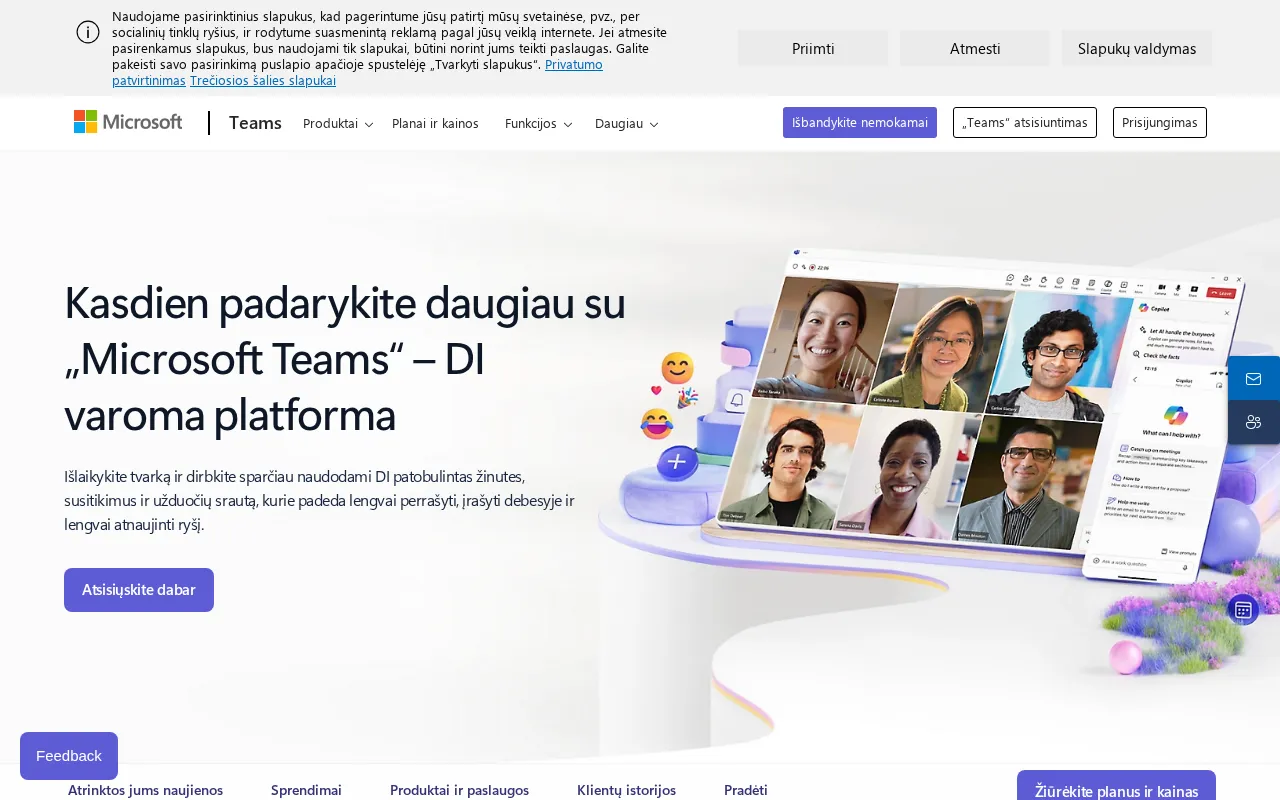Screen dimensions: 1280x800
Task: Expand the Funkcijos dropdown menu
Action: click(538, 123)
